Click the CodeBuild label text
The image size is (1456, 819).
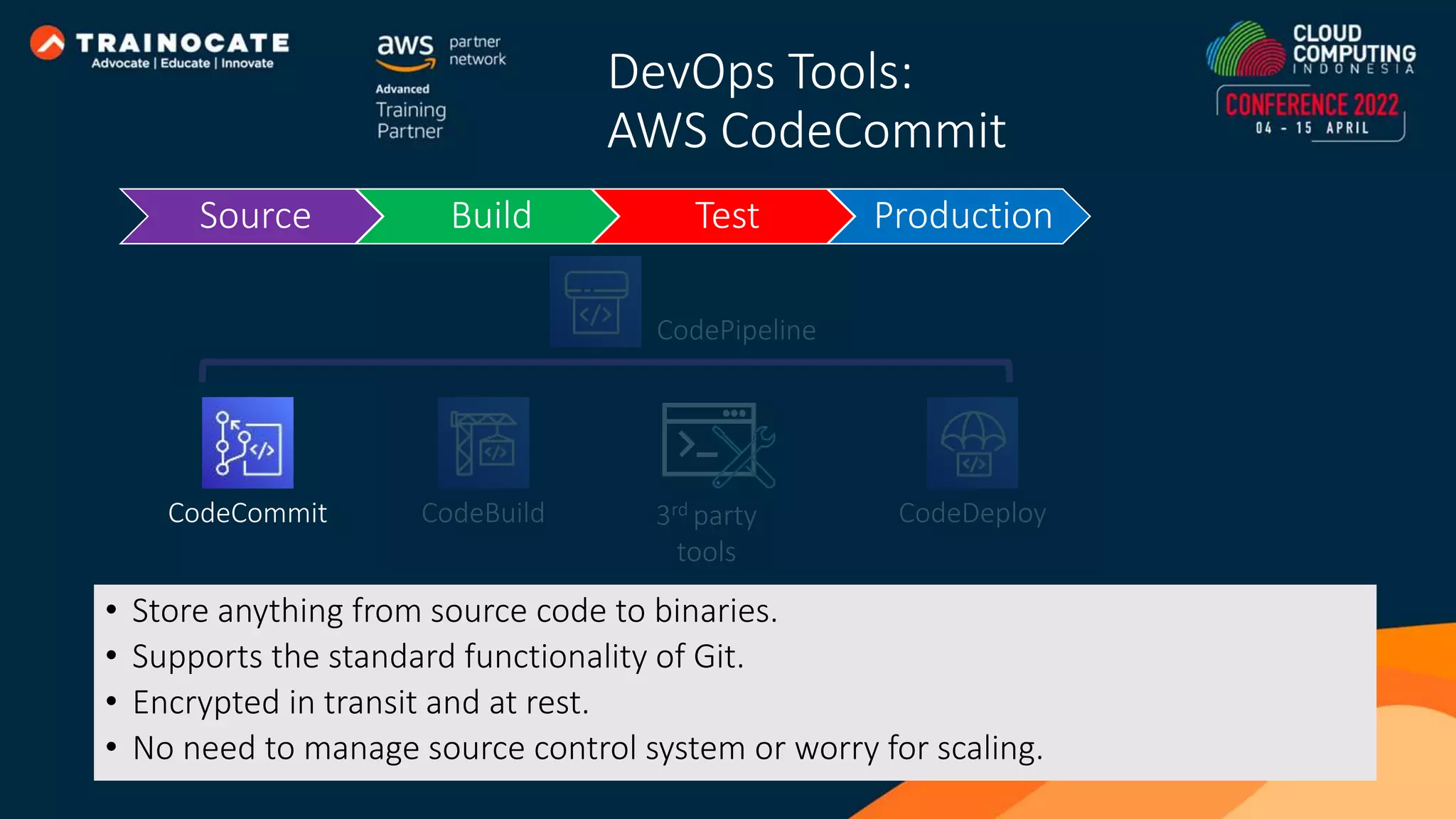click(x=483, y=513)
